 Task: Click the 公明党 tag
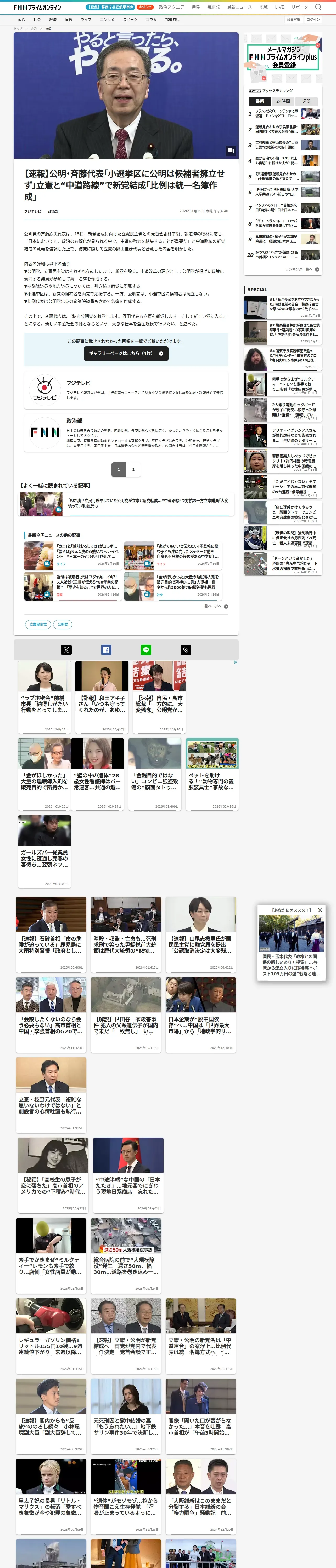pyautogui.click(x=62, y=625)
